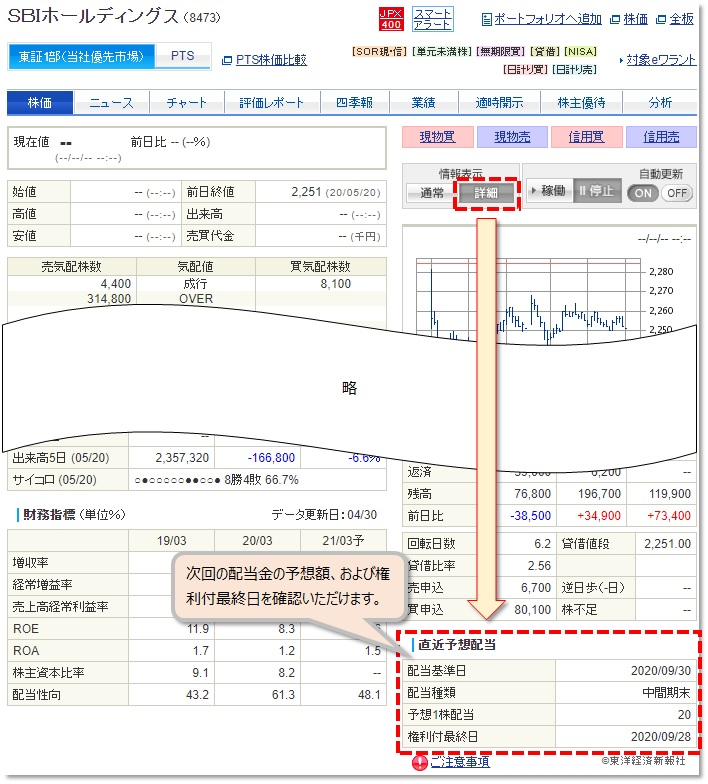Open the 全板 popup link
The image size is (708, 784).
pyautogui.click(x=682, y=19)
